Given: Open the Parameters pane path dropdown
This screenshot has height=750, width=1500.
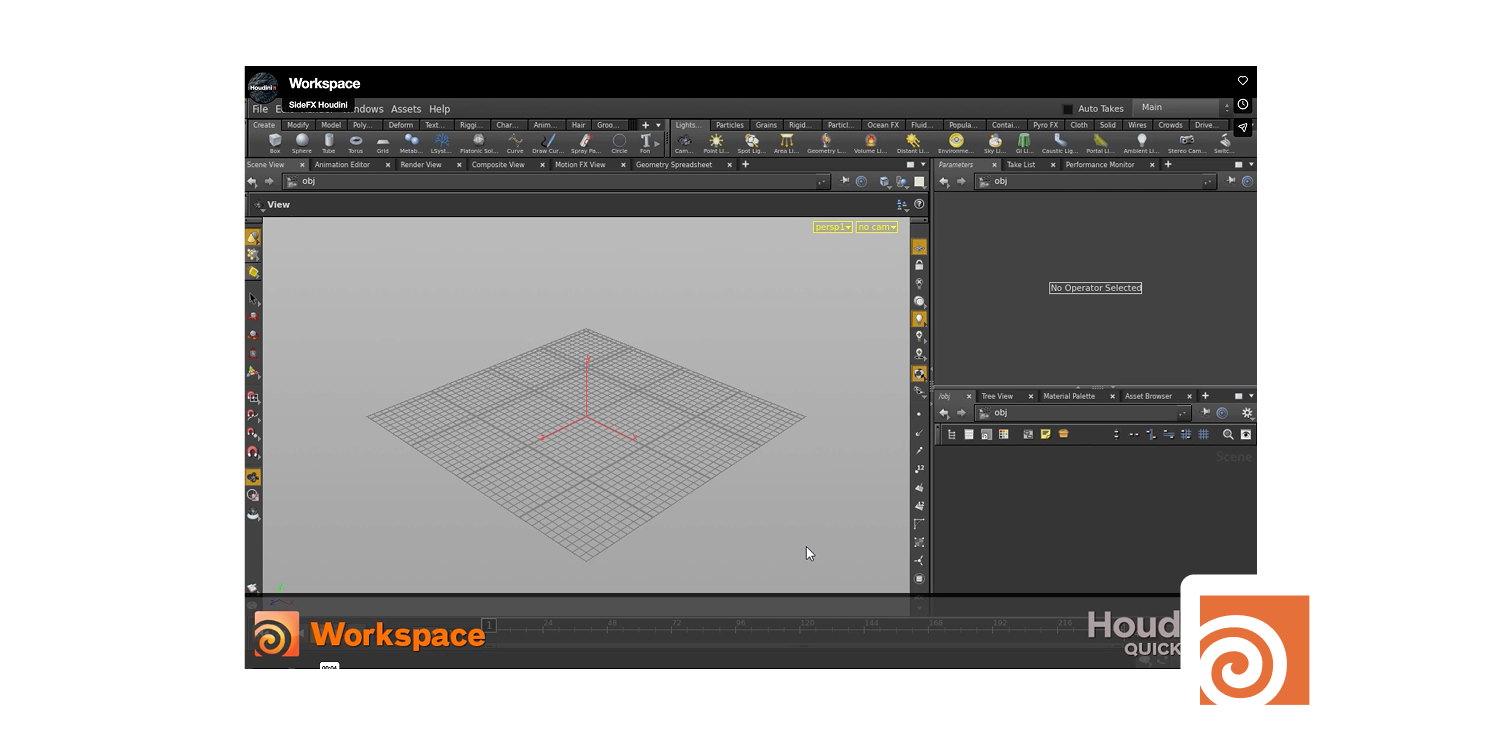Looking at the screenshot, I should (1209, 181).
